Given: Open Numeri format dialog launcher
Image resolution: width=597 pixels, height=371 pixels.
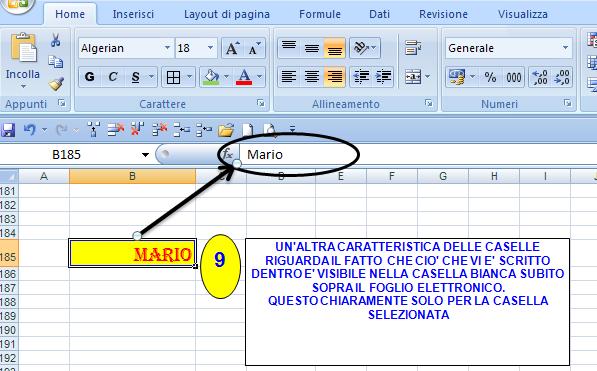Looking at the screenshot, I should [567, 103].
